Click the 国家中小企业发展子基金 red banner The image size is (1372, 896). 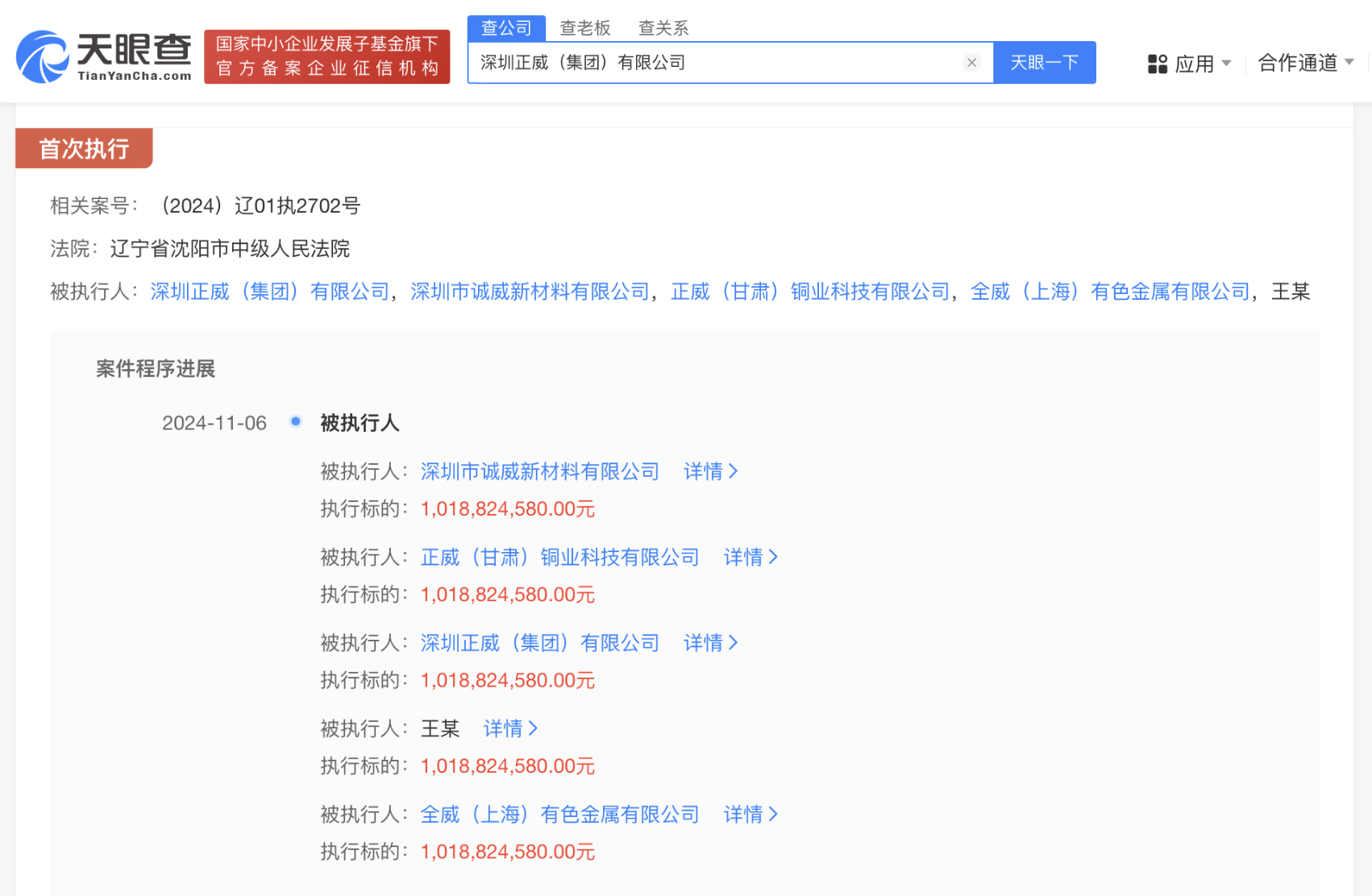[326, 56]
